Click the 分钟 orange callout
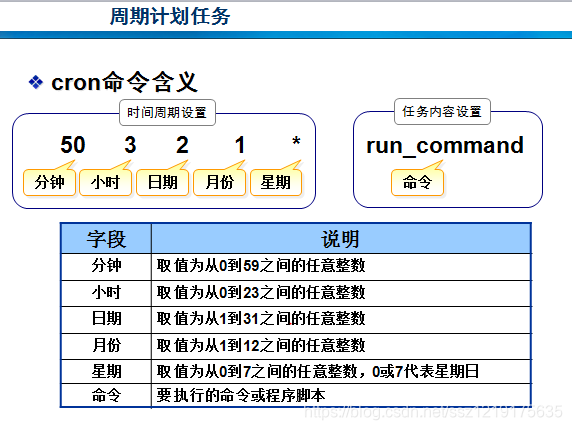Screen dimensions: 572x430 [49, 182]
